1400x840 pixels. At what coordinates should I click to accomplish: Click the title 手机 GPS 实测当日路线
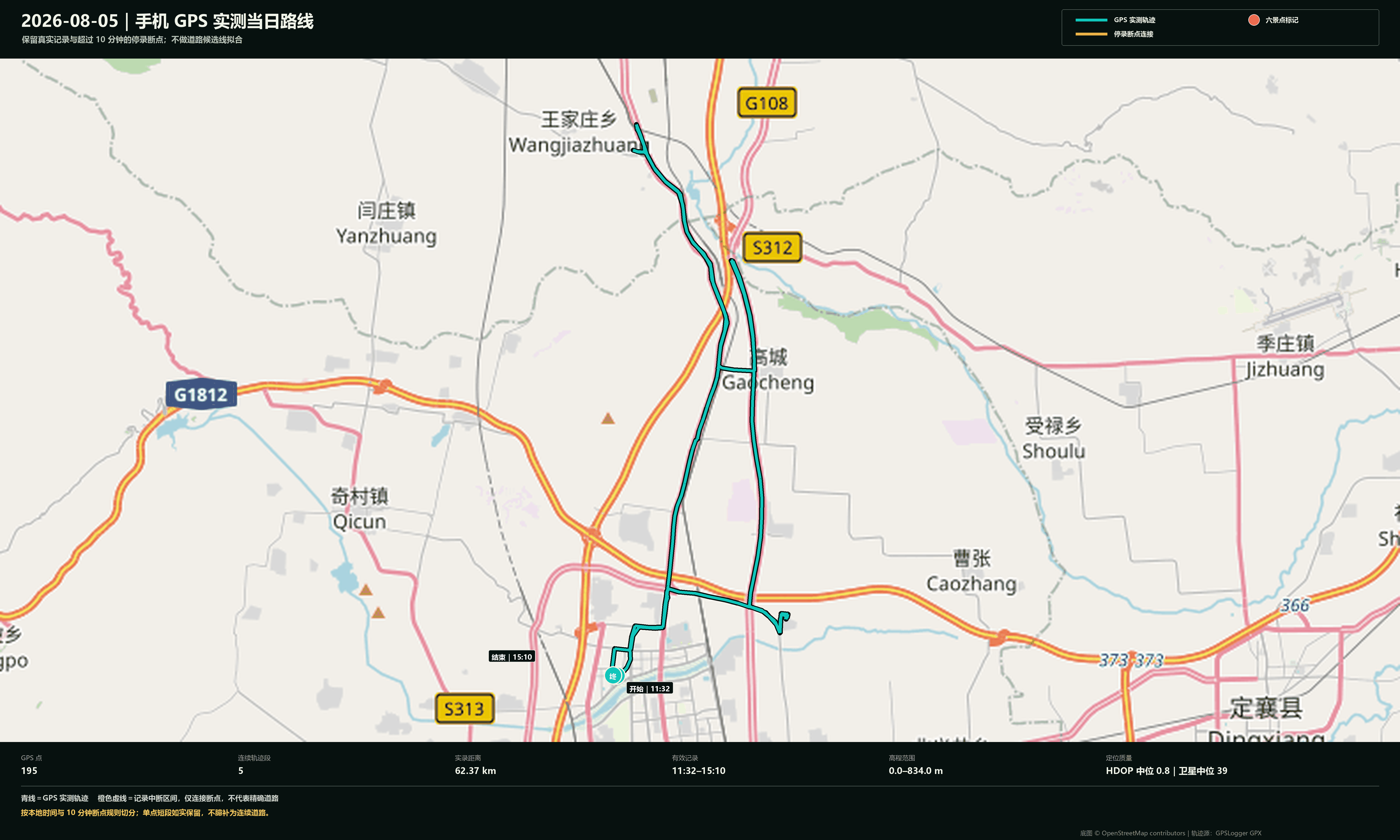(x=224, y=21)
